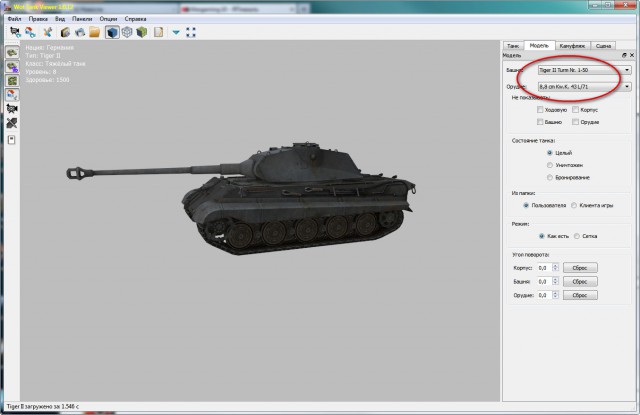Reset Орудие rotation with Сброс button
Screen dimensions: 640x415
pyautogui.click(x=580, y=295)
